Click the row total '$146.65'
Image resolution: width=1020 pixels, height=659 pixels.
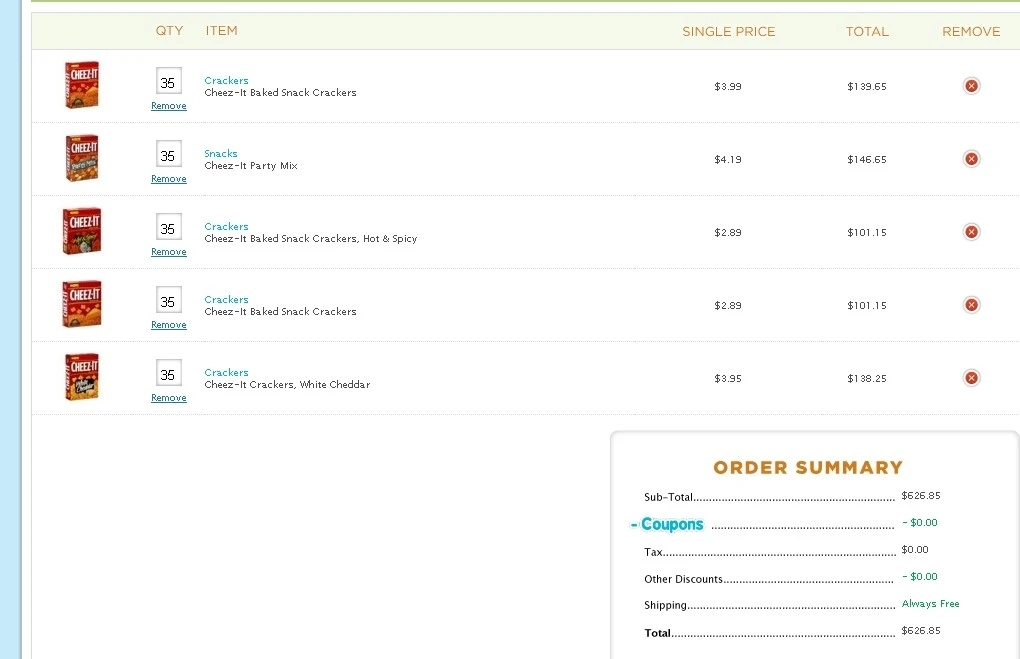(x=867, y=159)
